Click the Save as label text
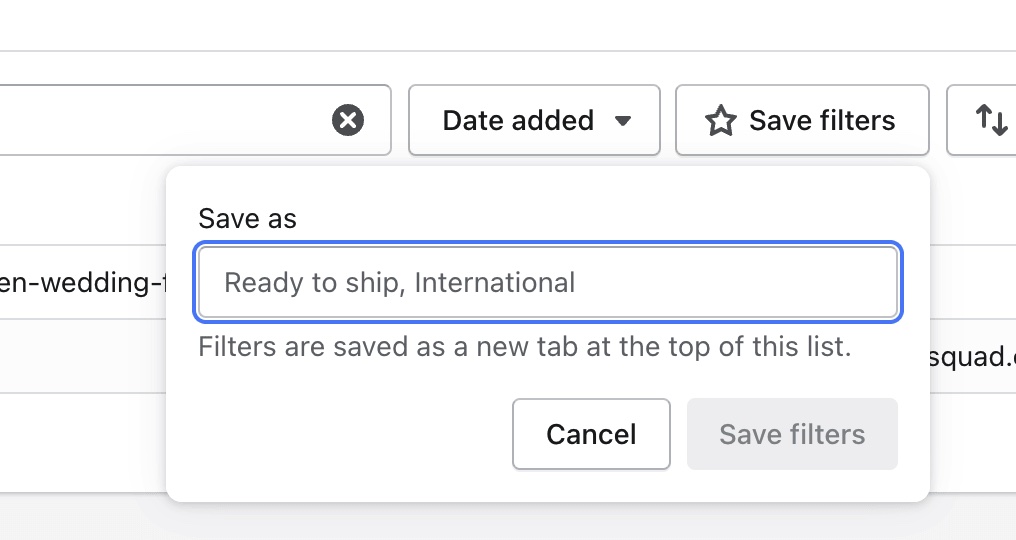This screenshot has height=540, width=1016. 248,218
